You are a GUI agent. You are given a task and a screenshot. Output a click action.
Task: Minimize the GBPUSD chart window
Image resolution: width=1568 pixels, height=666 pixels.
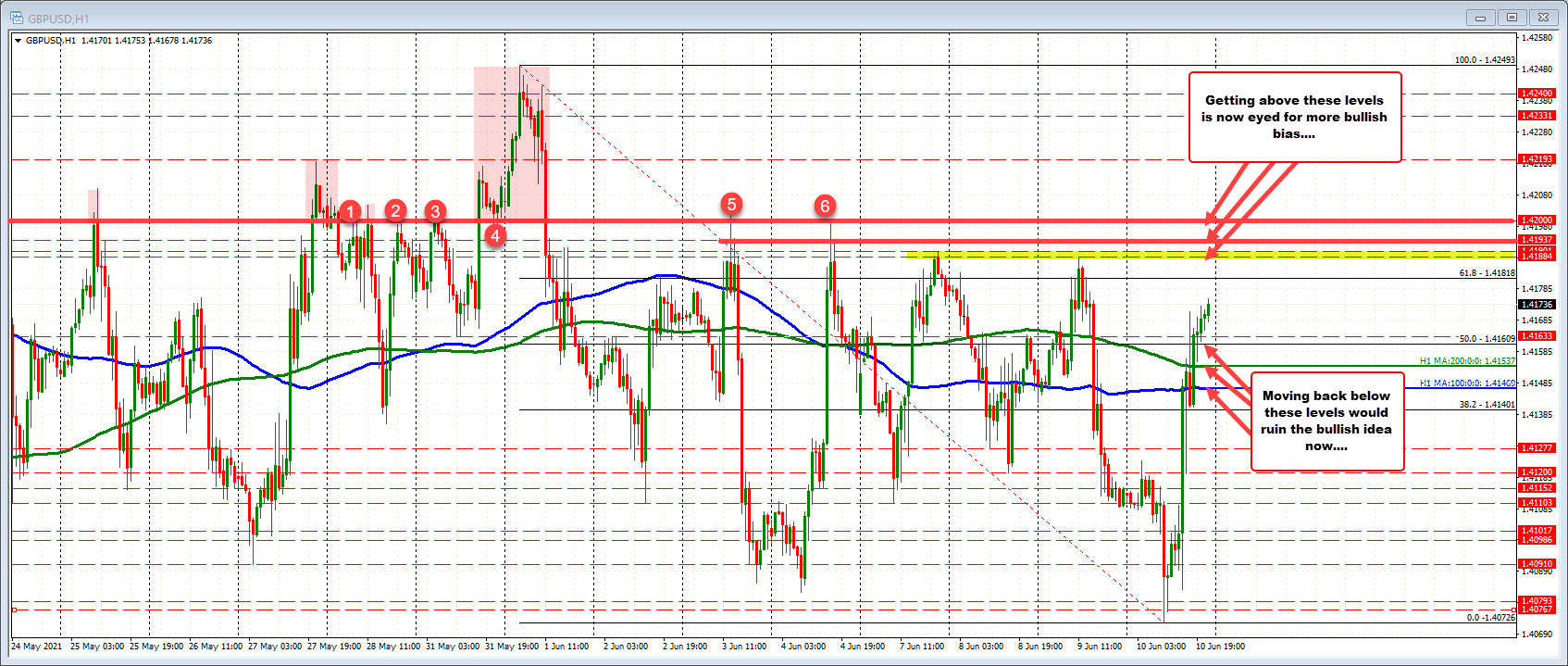click(1481, 17)
